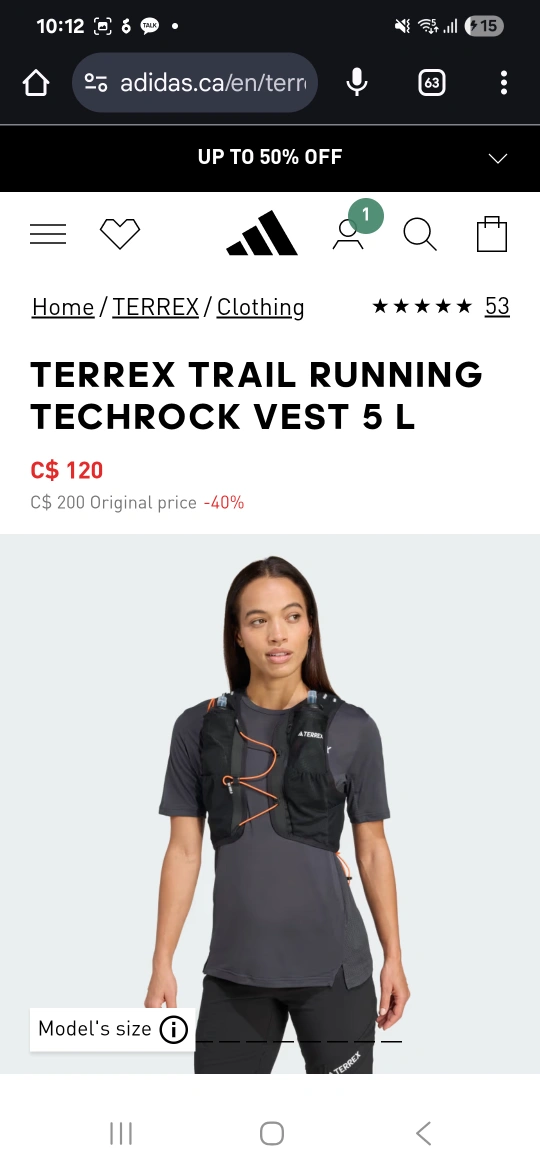Open Chrome three-dot overflow menu
The image size is (540, 1170).
[503, 83]
